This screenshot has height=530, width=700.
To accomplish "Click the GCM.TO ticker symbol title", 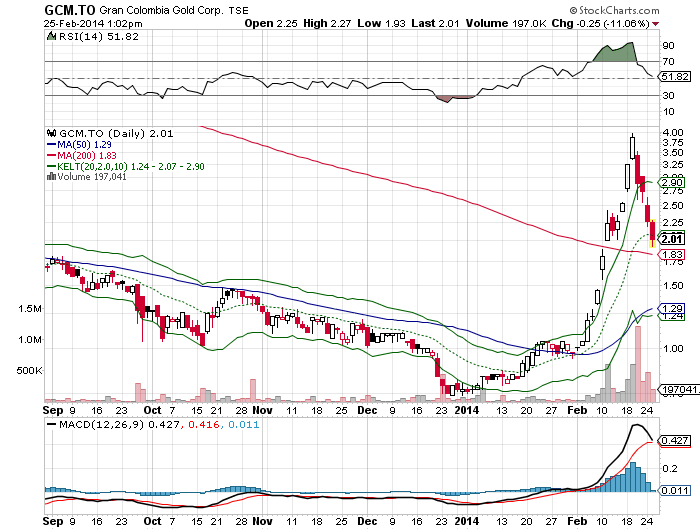I will click(x=70, y=10).
